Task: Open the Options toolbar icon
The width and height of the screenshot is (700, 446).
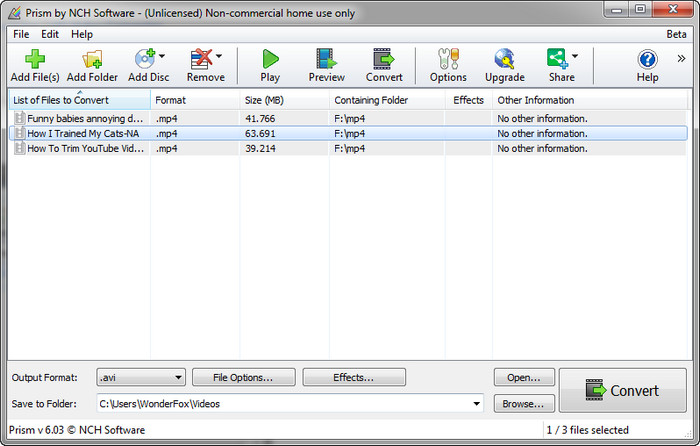Action: pyautogui.click(x=448, y=66)
